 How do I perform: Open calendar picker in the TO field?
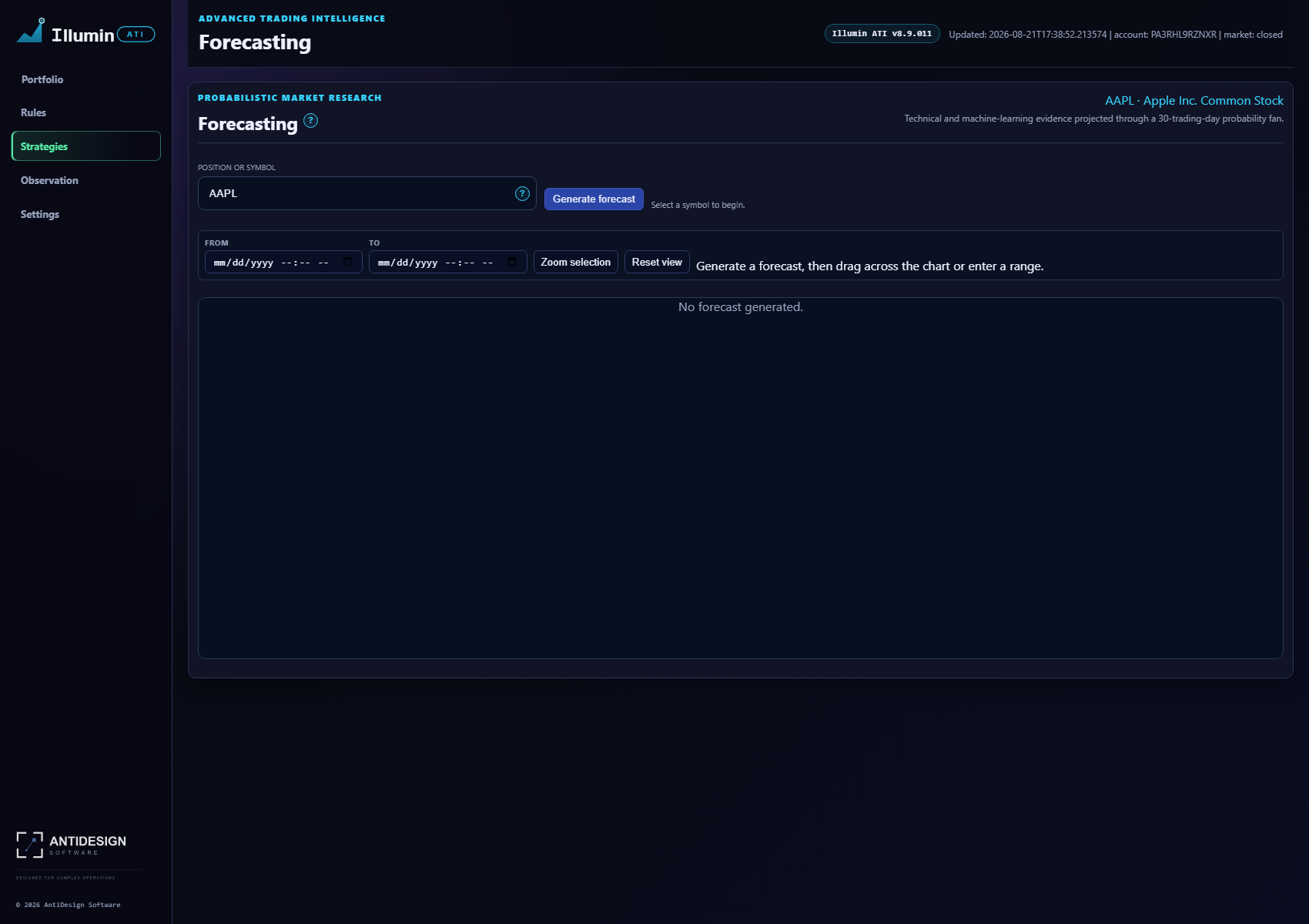[x=512, y=262]
